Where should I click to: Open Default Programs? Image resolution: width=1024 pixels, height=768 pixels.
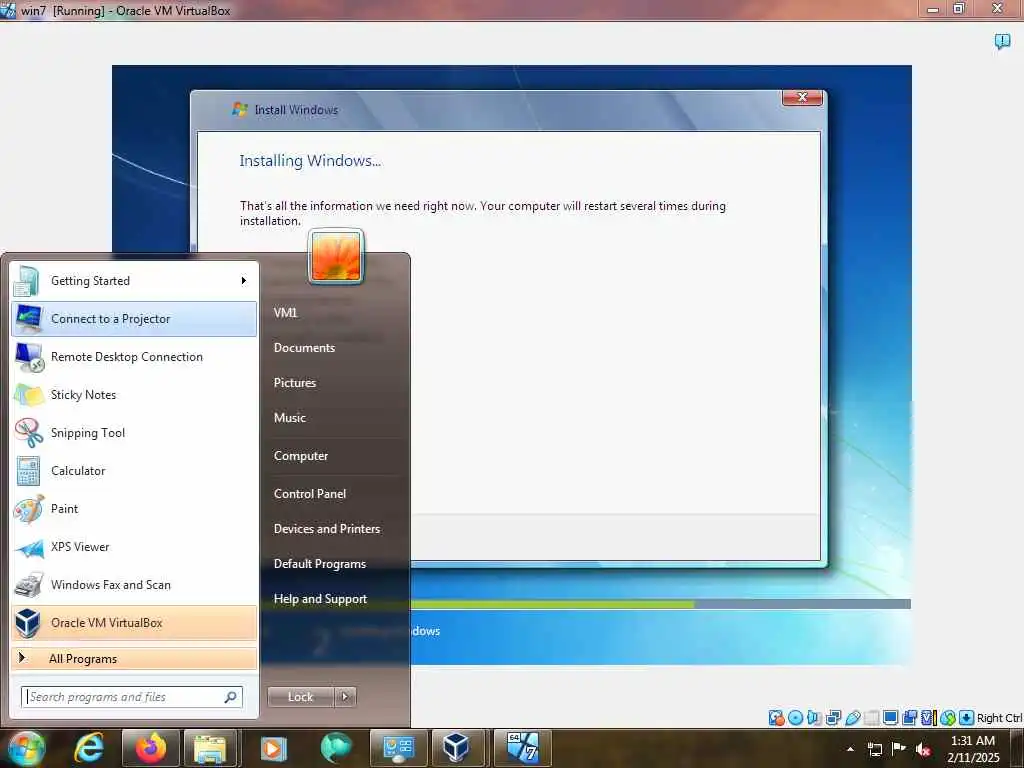click(x=319, y=564)
